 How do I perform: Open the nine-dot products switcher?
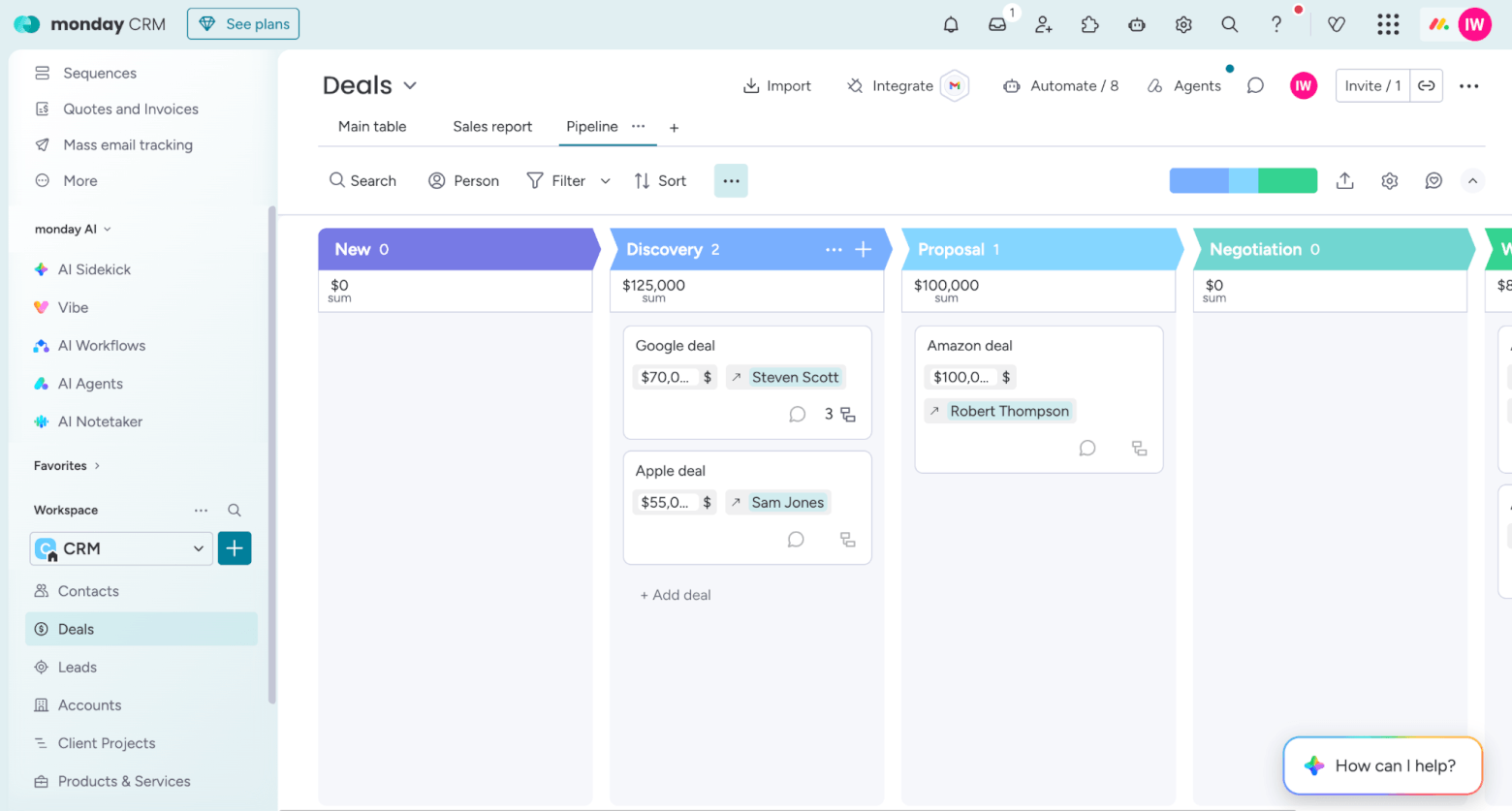(1388, 24)
